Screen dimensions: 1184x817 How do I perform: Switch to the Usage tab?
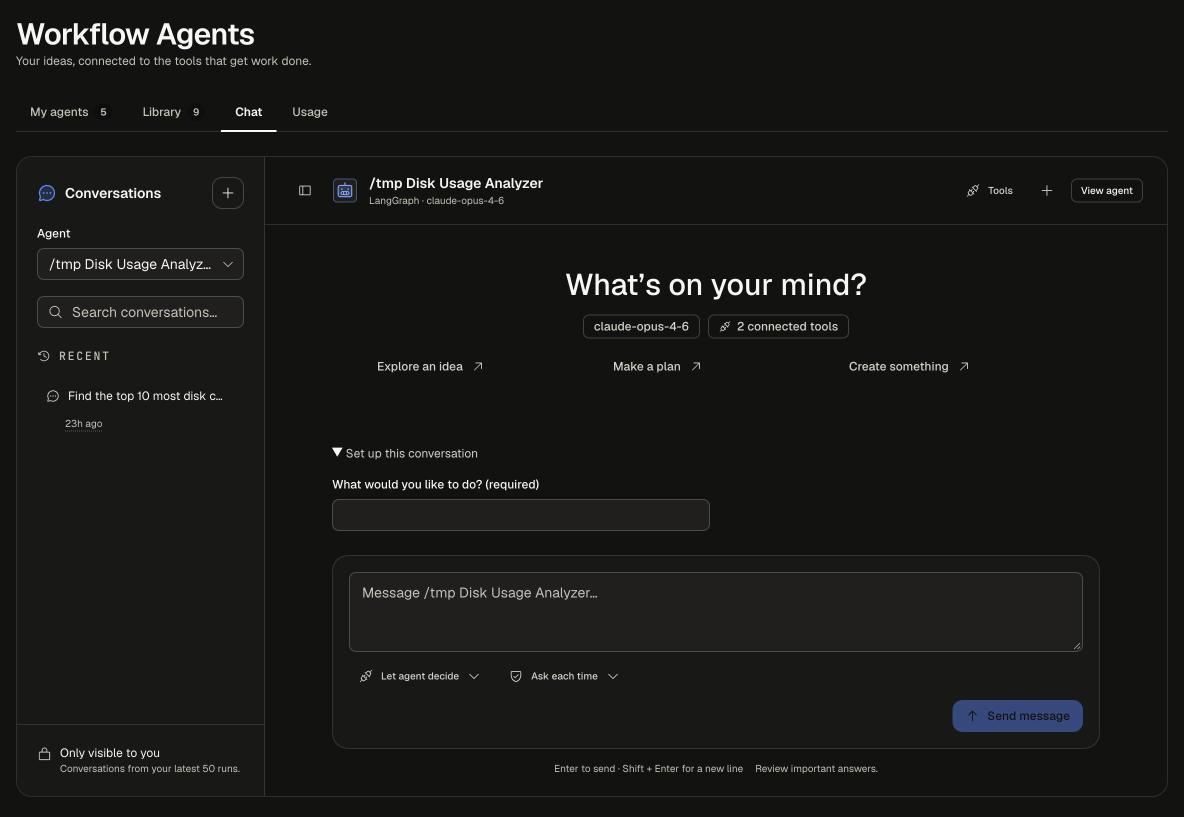(310, 112)
